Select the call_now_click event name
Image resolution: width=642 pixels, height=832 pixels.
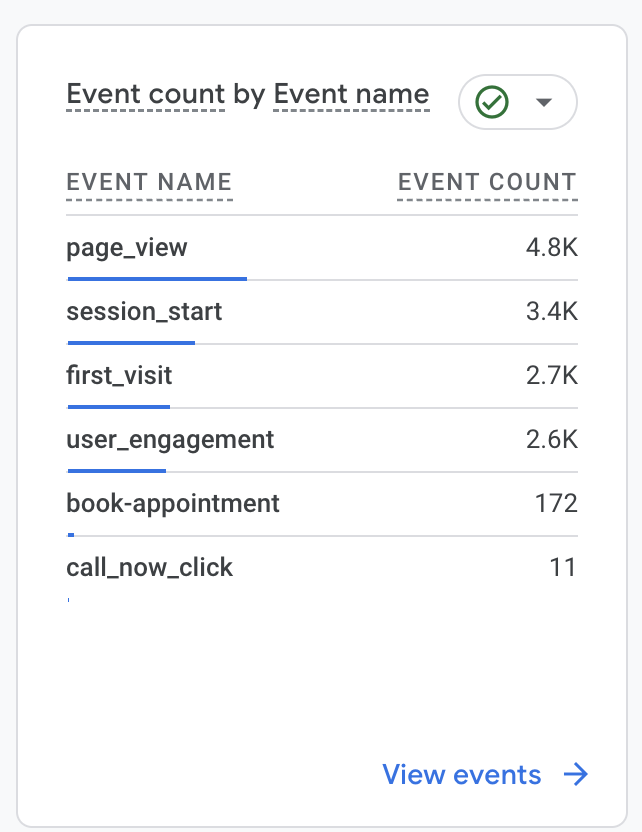149,567
